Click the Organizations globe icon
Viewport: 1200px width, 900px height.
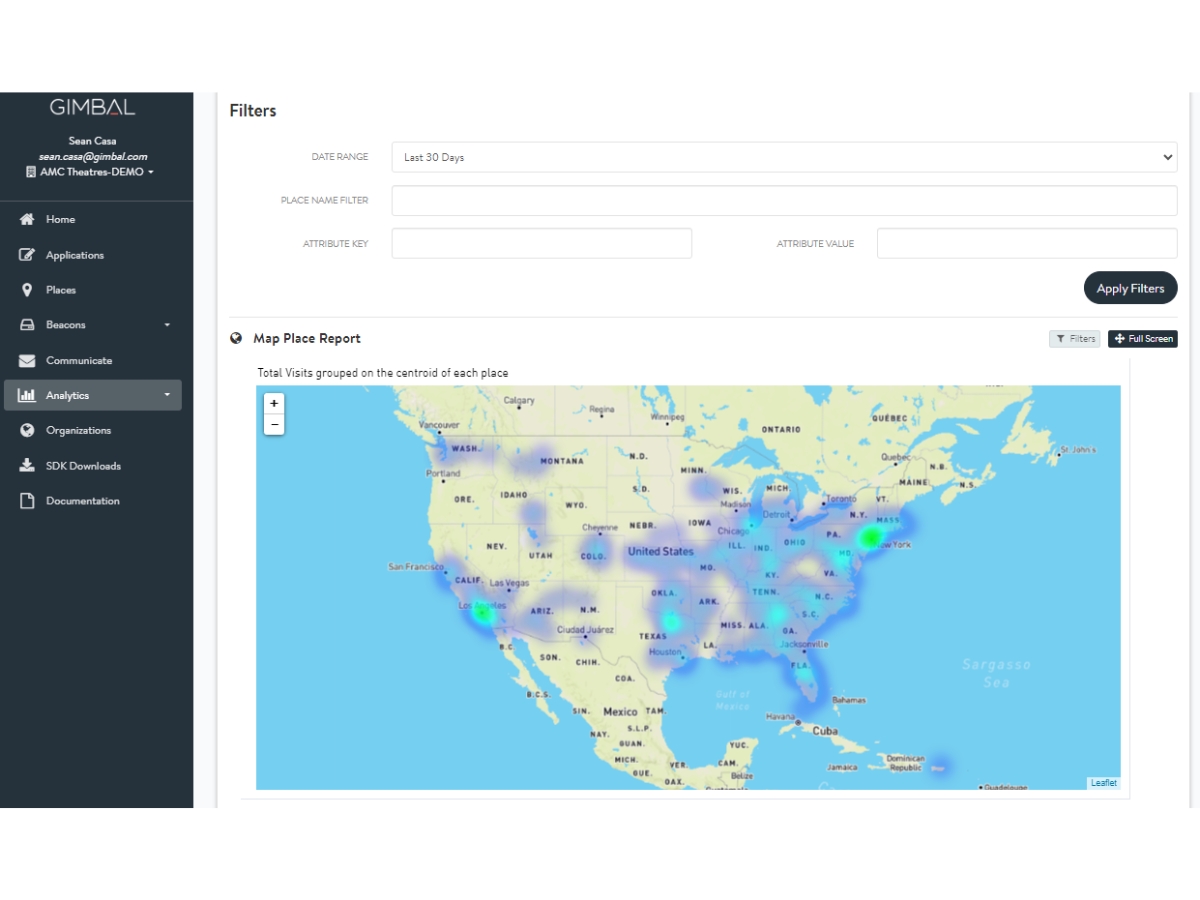27,430
